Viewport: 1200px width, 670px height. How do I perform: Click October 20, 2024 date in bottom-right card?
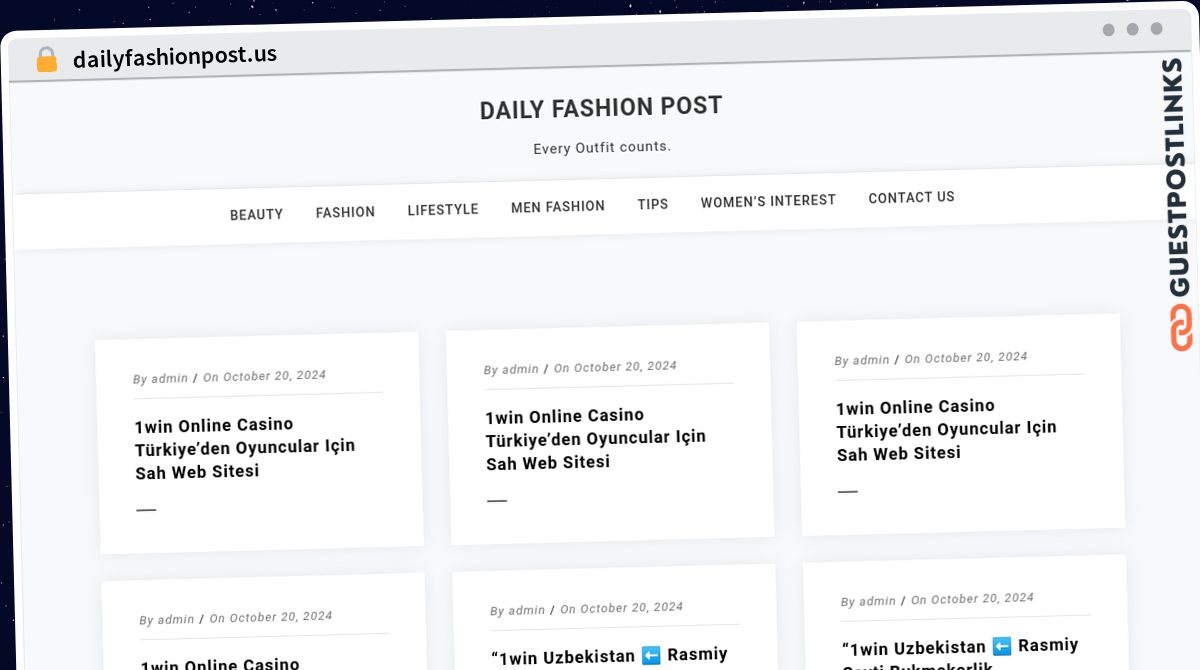982,599
